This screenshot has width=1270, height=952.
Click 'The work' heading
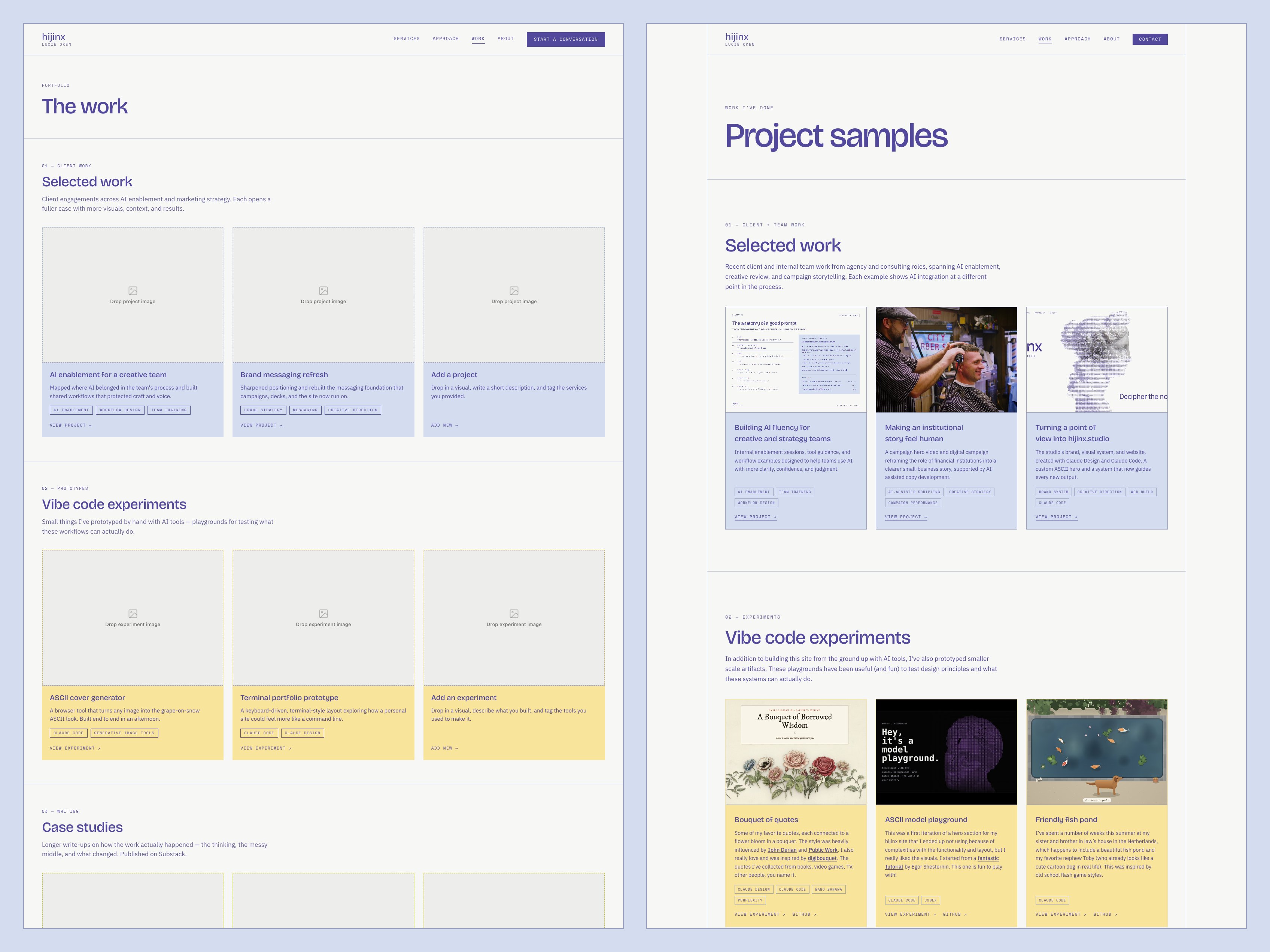[x=84, y=106]
